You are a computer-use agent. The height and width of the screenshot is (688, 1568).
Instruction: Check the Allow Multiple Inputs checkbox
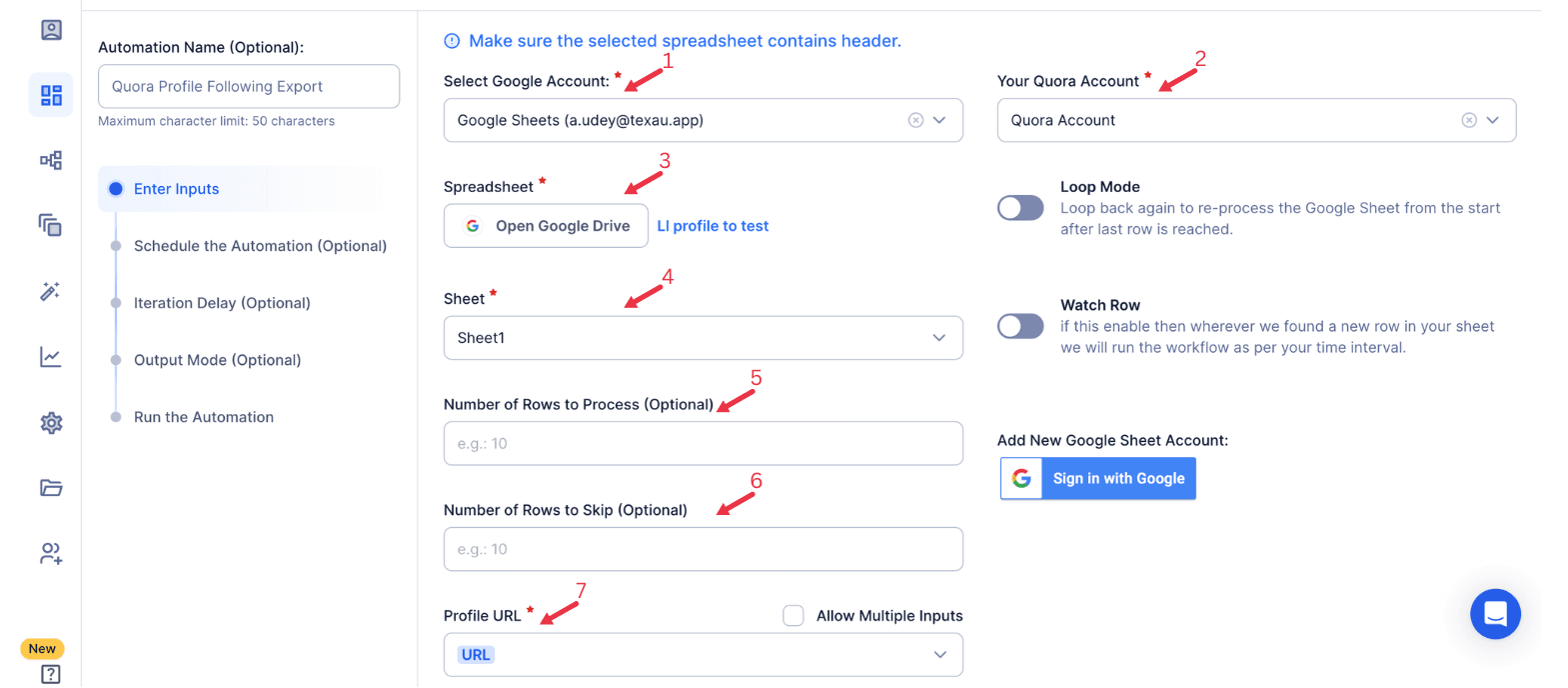tap(793, 616)
